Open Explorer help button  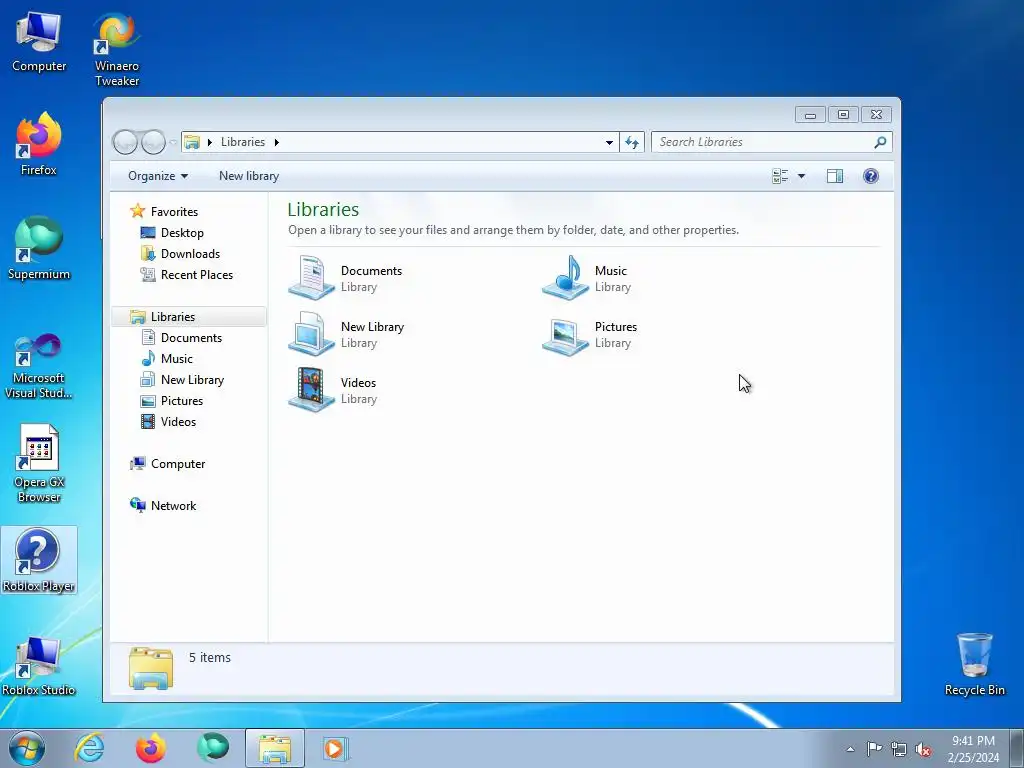click(871, 176)
